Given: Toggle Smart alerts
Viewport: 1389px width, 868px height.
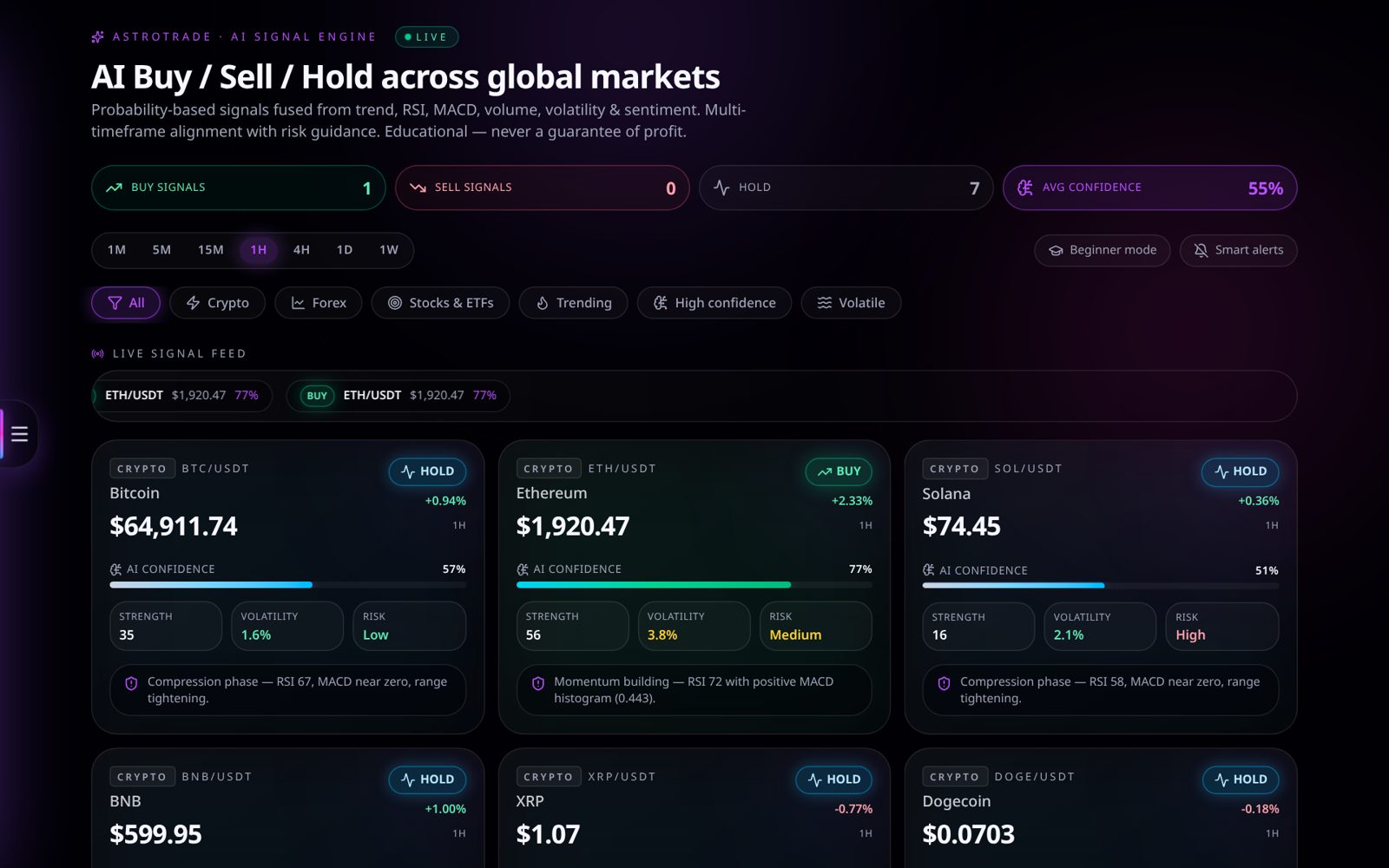Looking at the screenshot, I should pos(1239,250).
